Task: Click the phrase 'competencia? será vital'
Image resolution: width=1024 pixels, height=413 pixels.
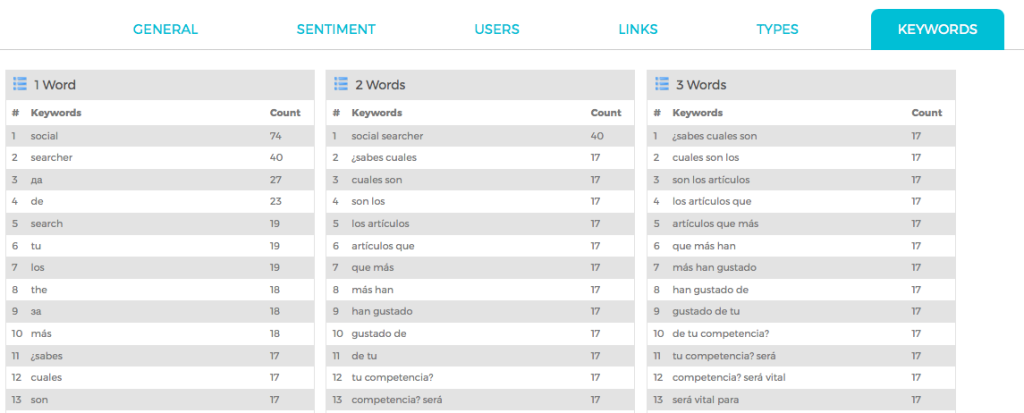Action: tap(730, 378)
